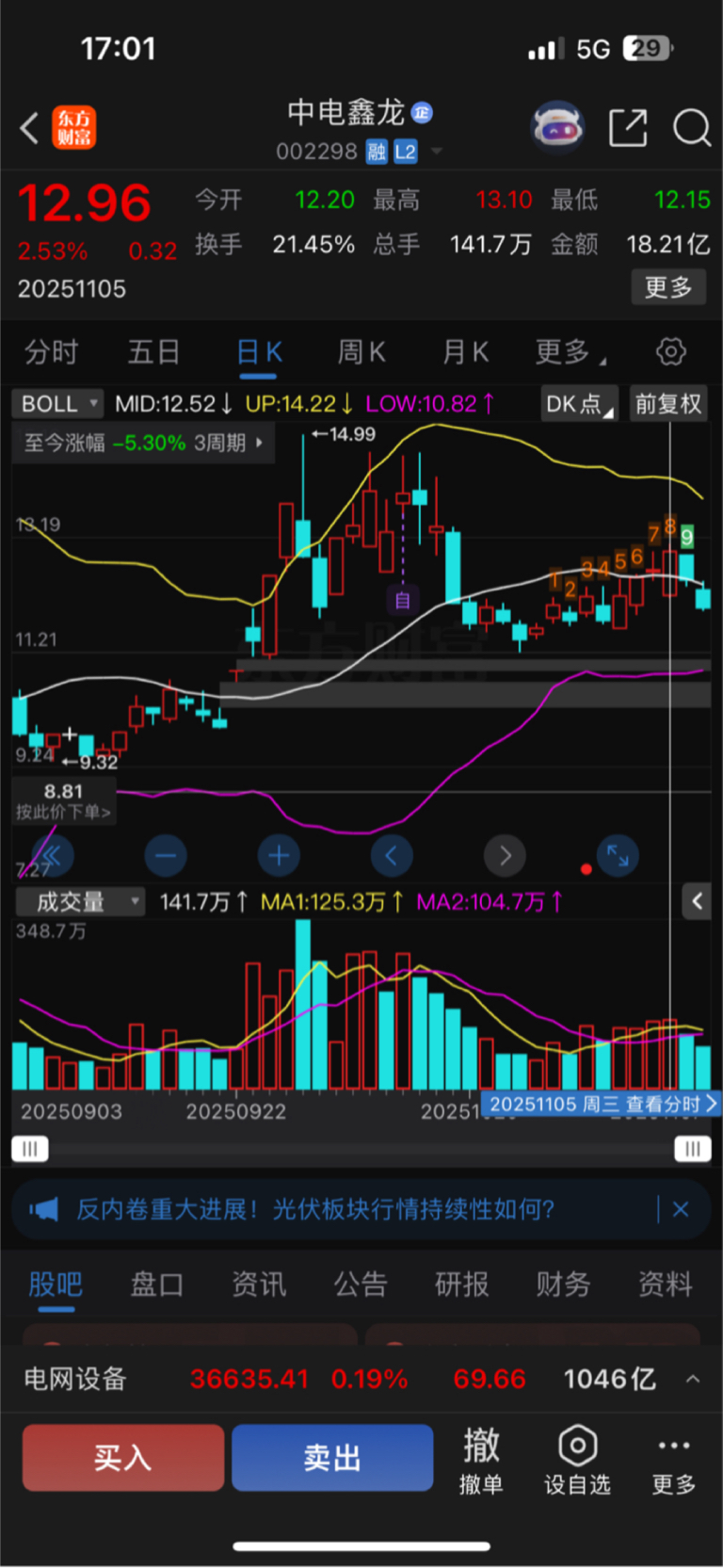
Task: Open 电网设备 sector index row
Action: tap(361, 1380)
